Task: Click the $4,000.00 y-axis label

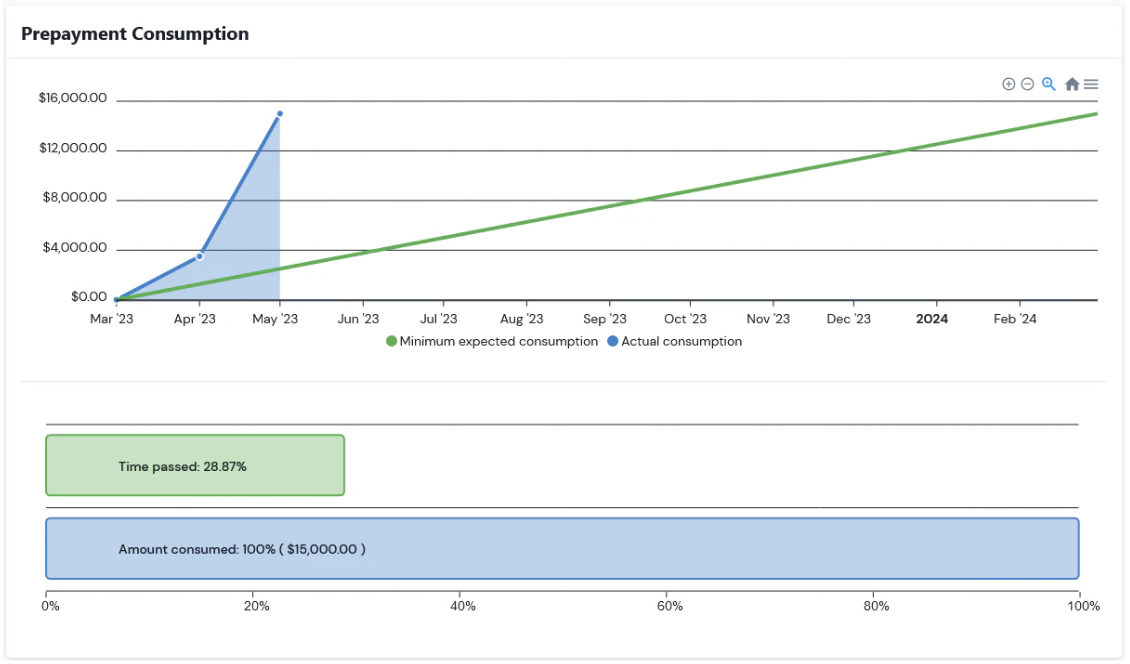Action: (x=74, y=247)
